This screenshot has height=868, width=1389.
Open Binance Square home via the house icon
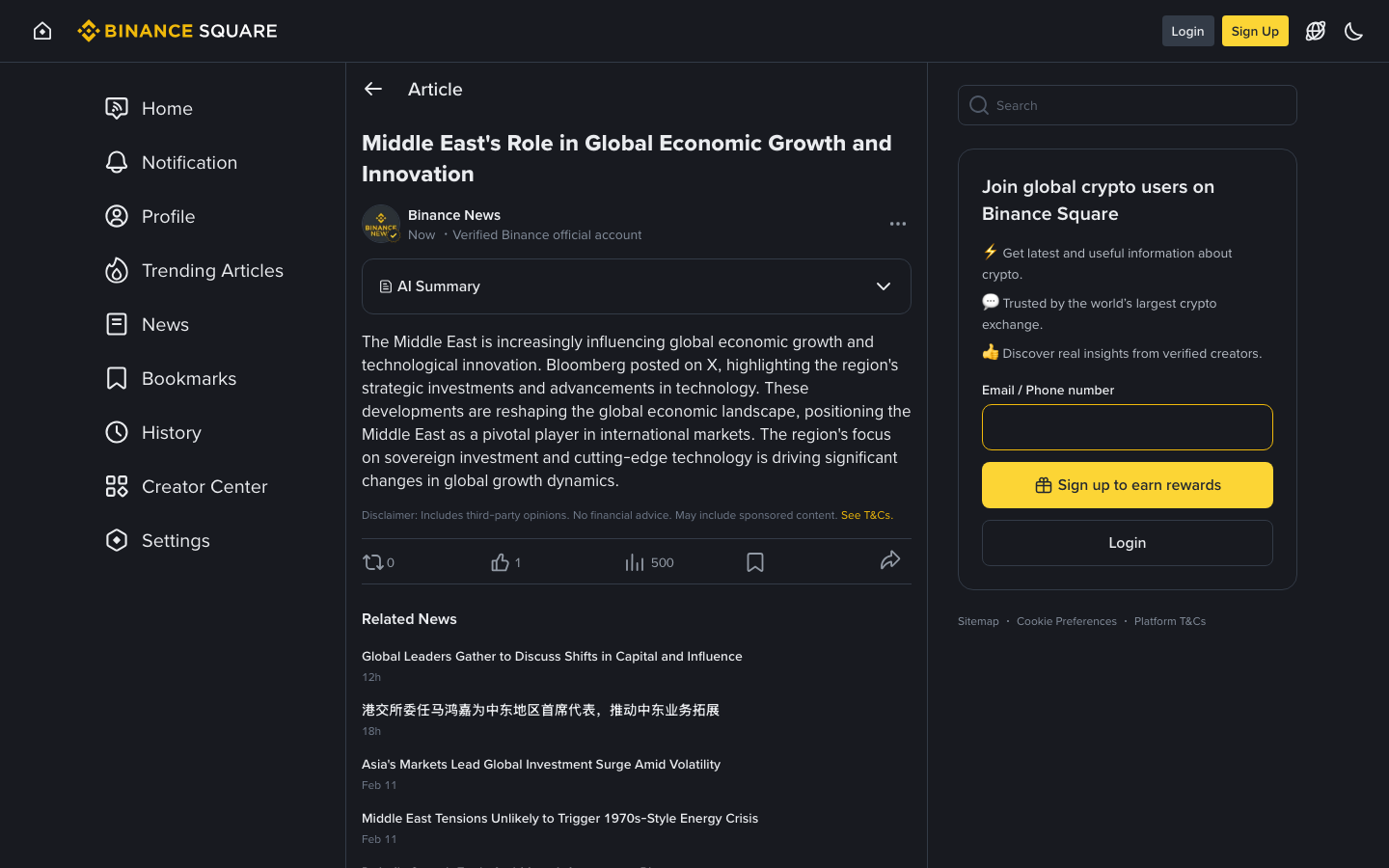coord(41,30)
